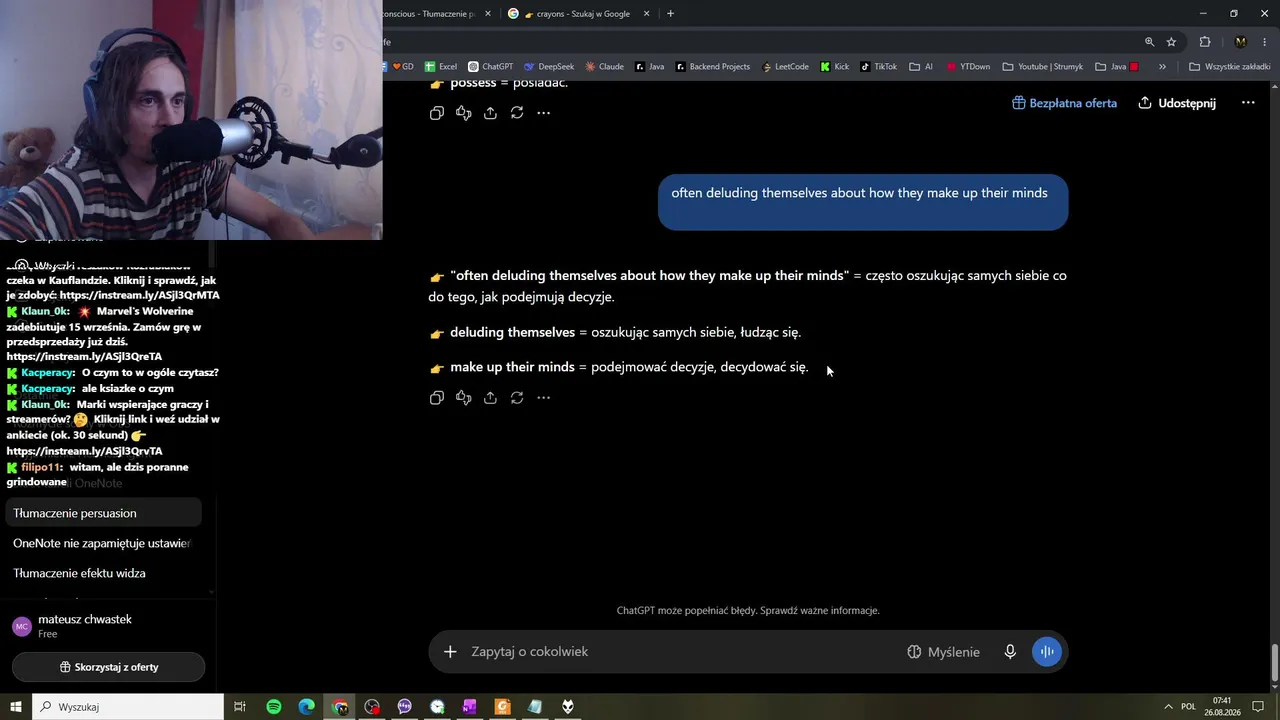Open the LeetCode bookmark

tap(785, 67)
